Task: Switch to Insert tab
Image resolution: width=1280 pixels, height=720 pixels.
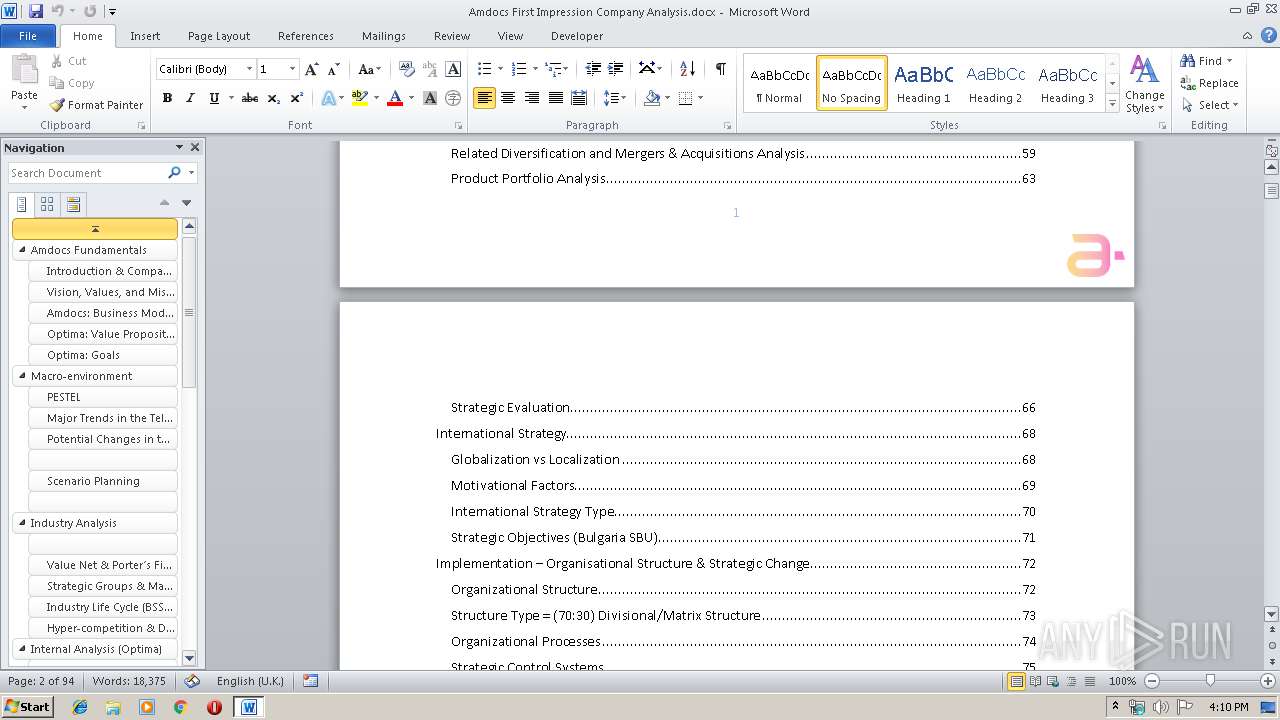Action: (145, 36)
